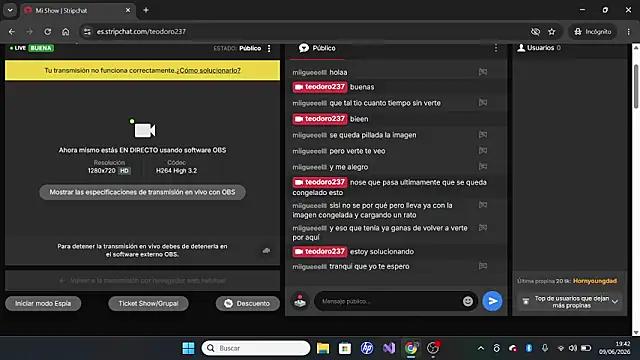Screen dimensions: 640x360
Task: Flag the message 'y eso que tenía ya ganas'
Action: click(483, 228)
